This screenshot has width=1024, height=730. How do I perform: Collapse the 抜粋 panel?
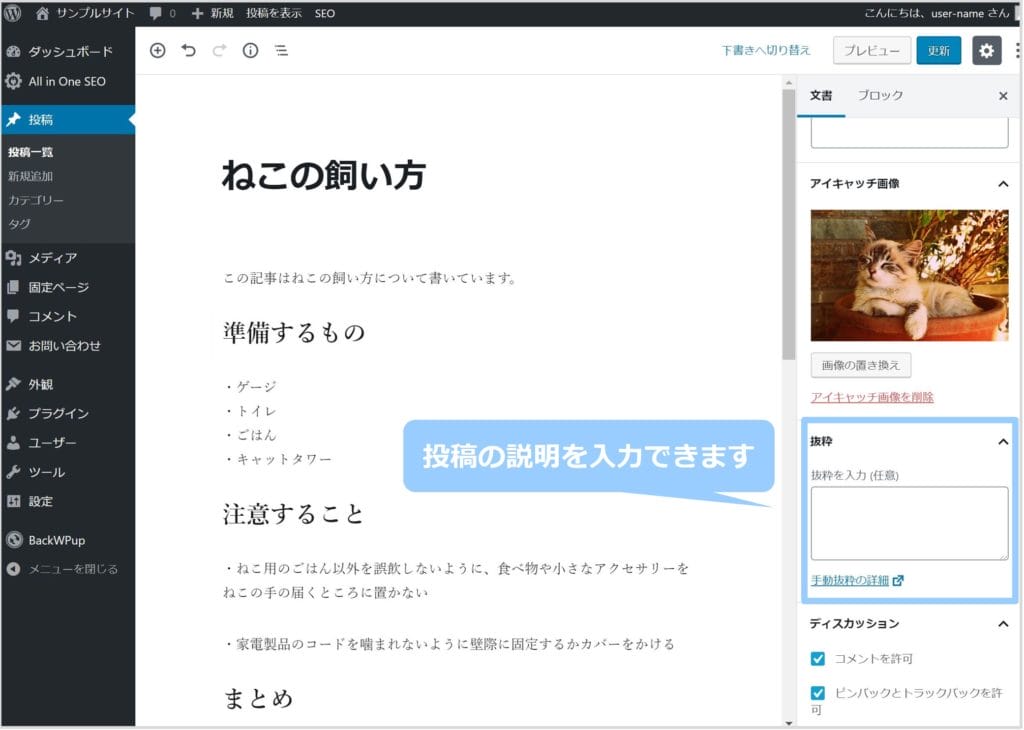[1003, 442]
